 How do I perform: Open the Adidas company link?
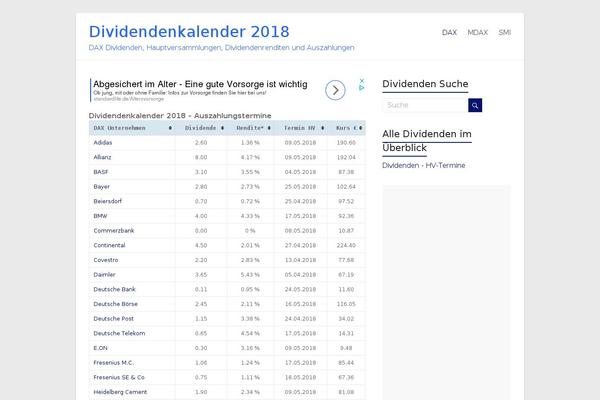[103, 142]
